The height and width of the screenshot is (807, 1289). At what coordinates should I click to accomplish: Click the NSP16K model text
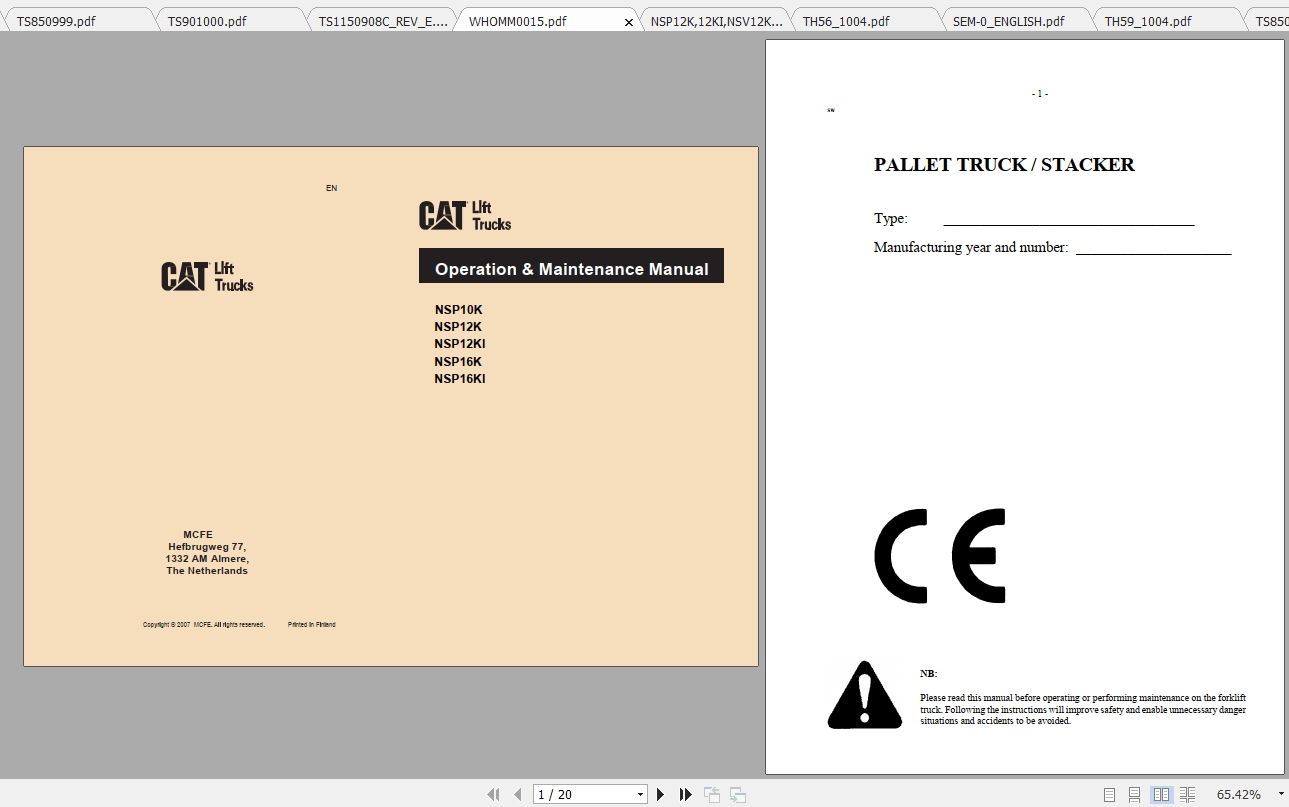458,361
